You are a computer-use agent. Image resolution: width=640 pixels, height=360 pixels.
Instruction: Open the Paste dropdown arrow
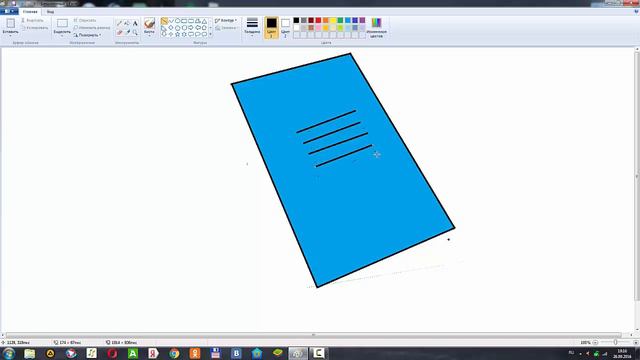(11, 36)
